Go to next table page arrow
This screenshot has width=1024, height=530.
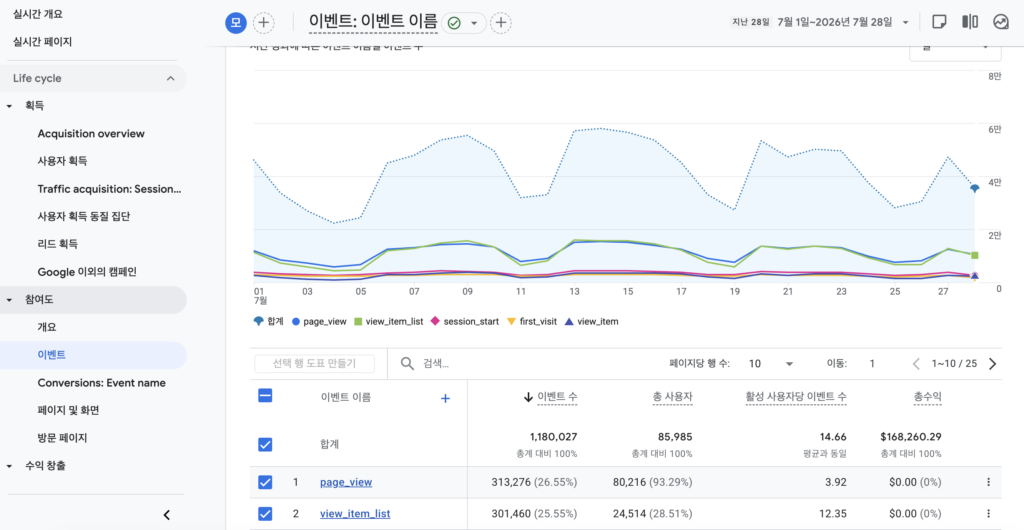(x=993, y=364)
